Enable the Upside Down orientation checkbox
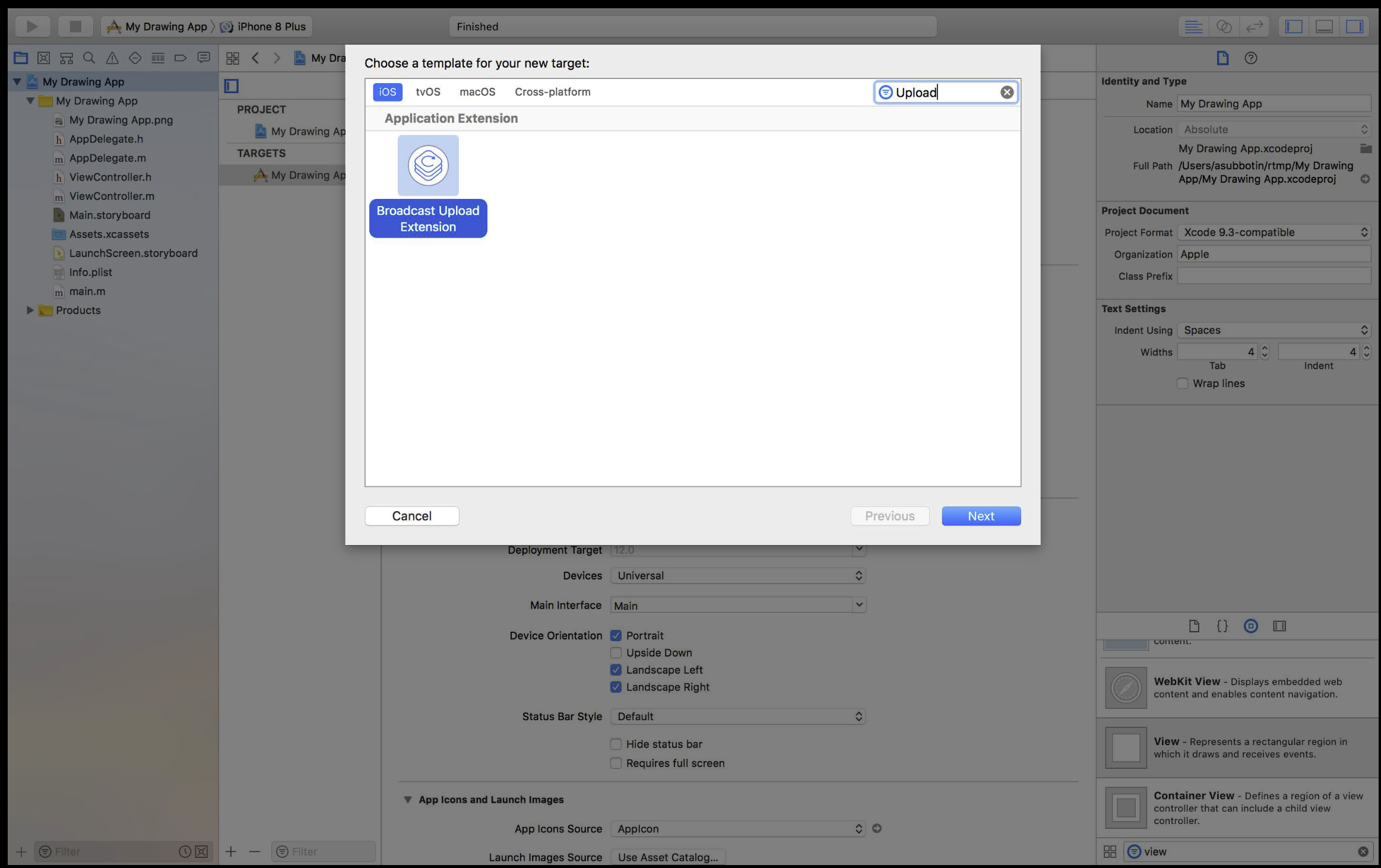The height and width of the screenshot is (868, 1381). point(616,652)
